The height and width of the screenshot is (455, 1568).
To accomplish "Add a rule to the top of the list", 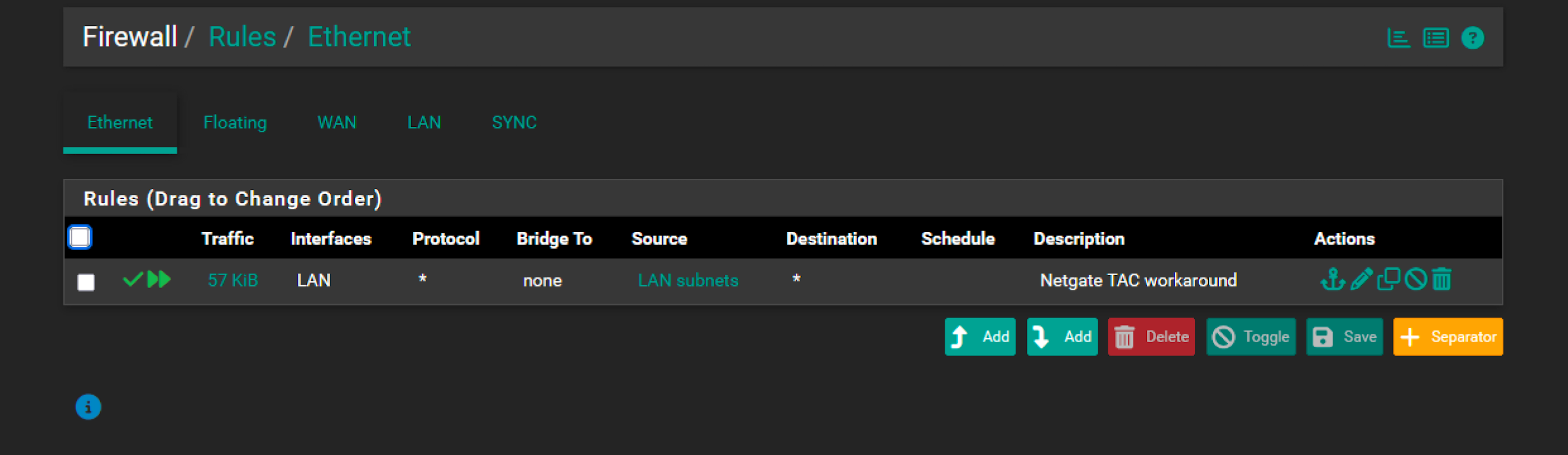I will pyautogui.click(x=979, y=337).
